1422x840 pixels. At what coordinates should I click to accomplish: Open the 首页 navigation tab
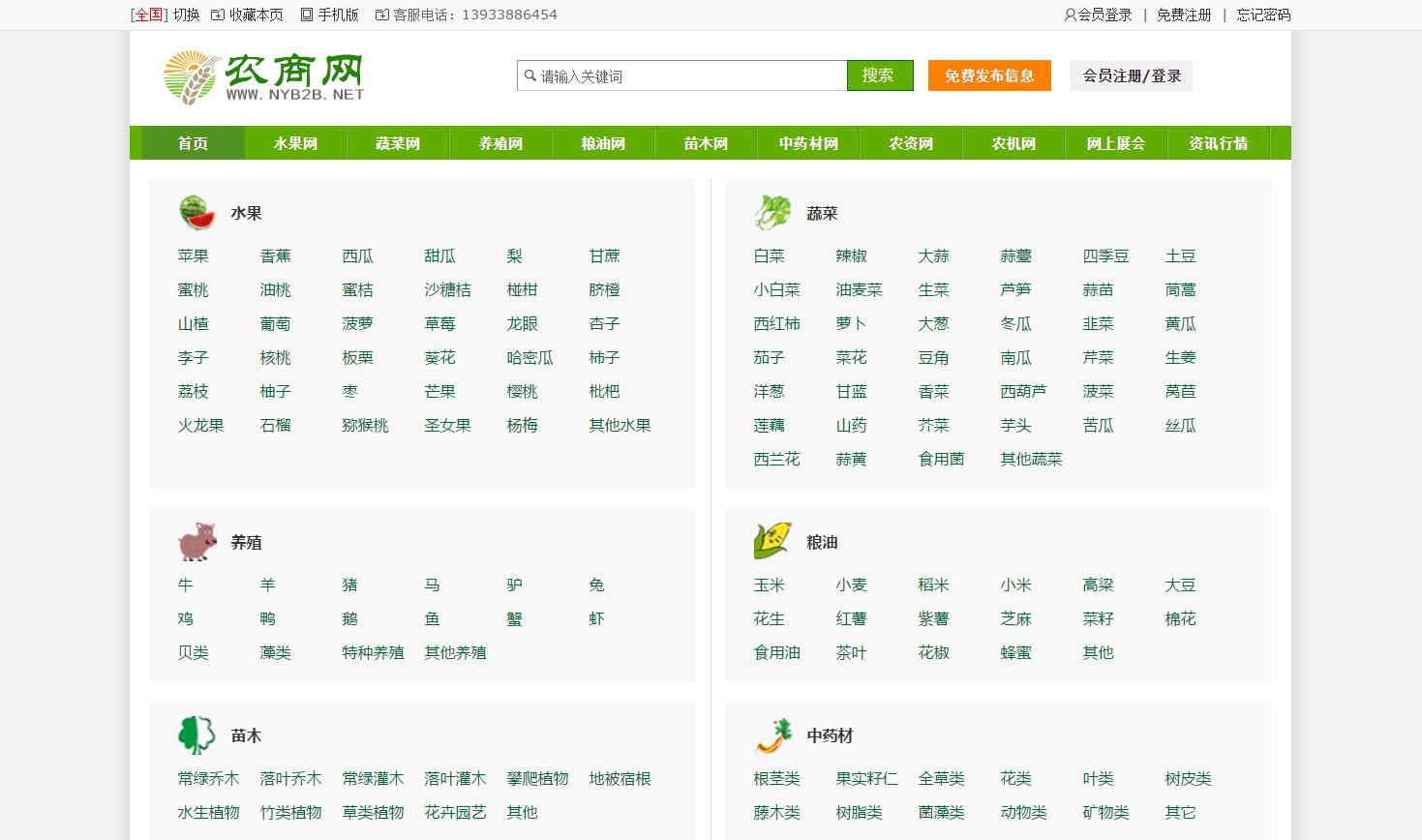tap(194, 143)
